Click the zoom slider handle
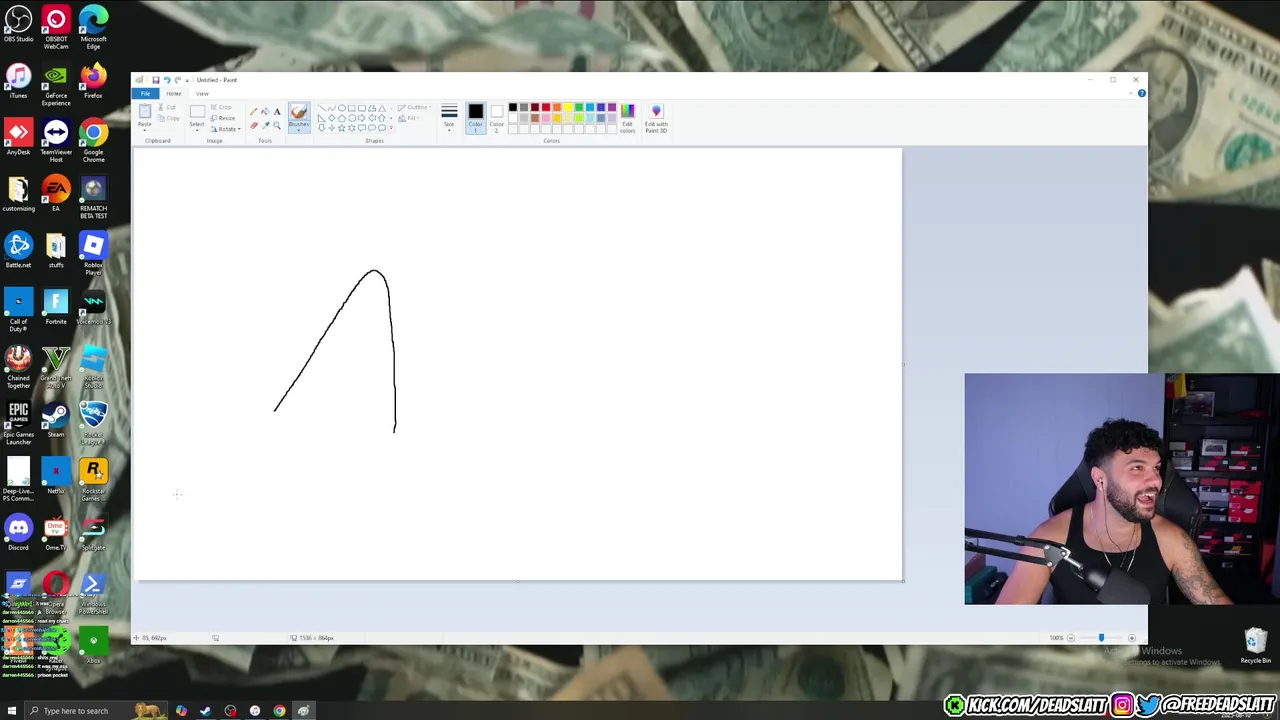This screenshot has width=1280, height=720. click(1101, 638)
